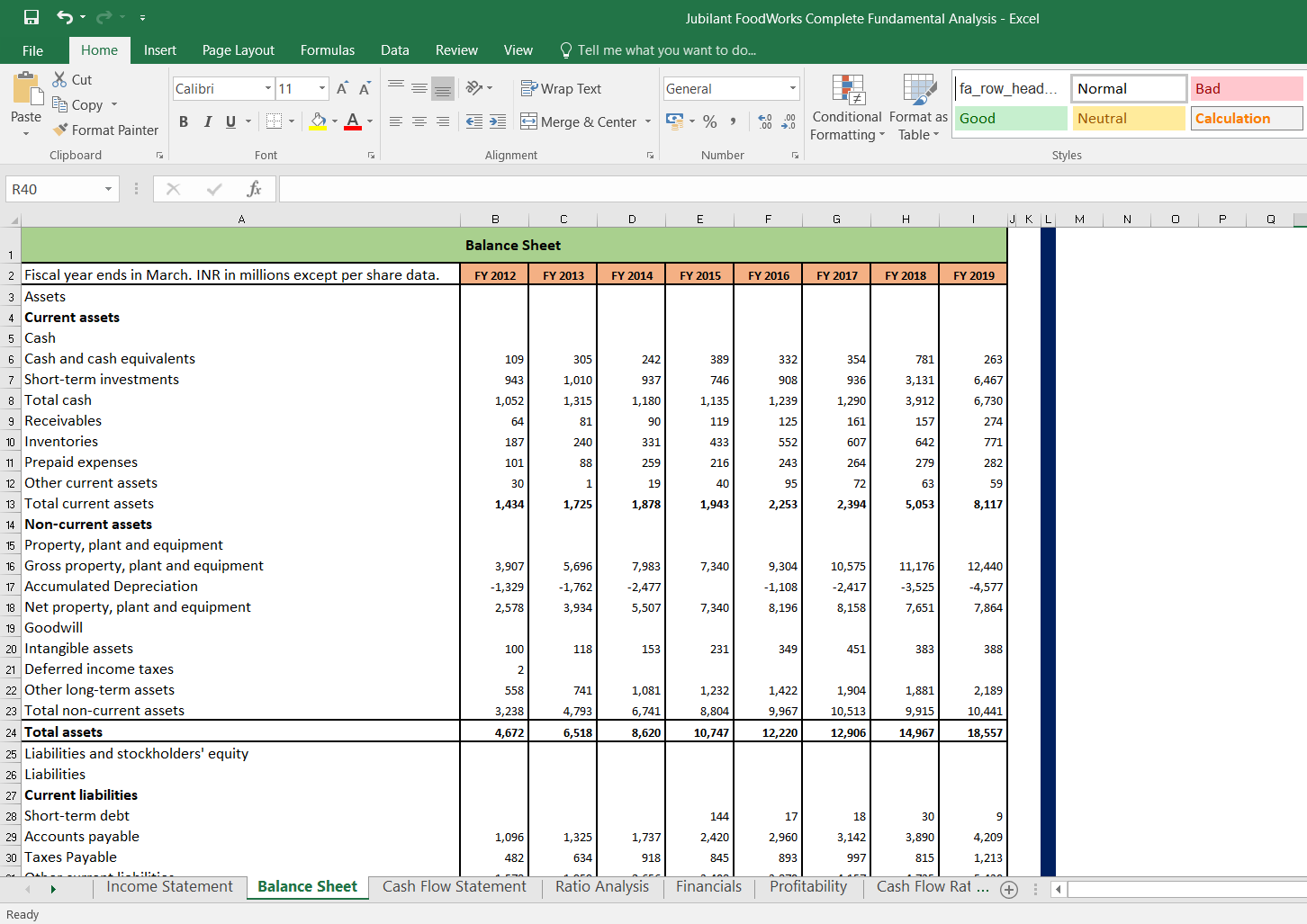Select the Total assets row label
This screenshot has height=924, width=1307.
(63, 732)
